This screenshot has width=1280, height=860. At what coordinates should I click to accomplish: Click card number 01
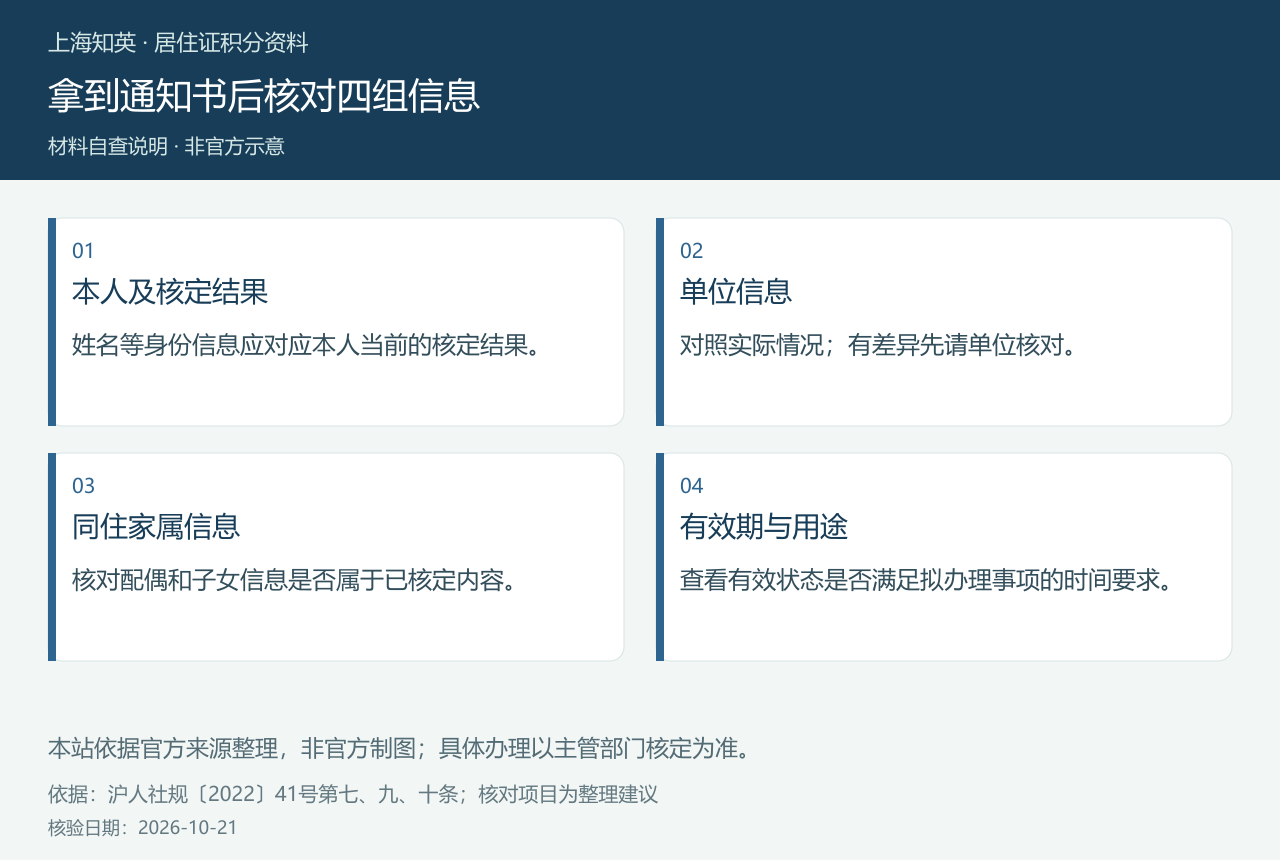click(x=83, y=251)
